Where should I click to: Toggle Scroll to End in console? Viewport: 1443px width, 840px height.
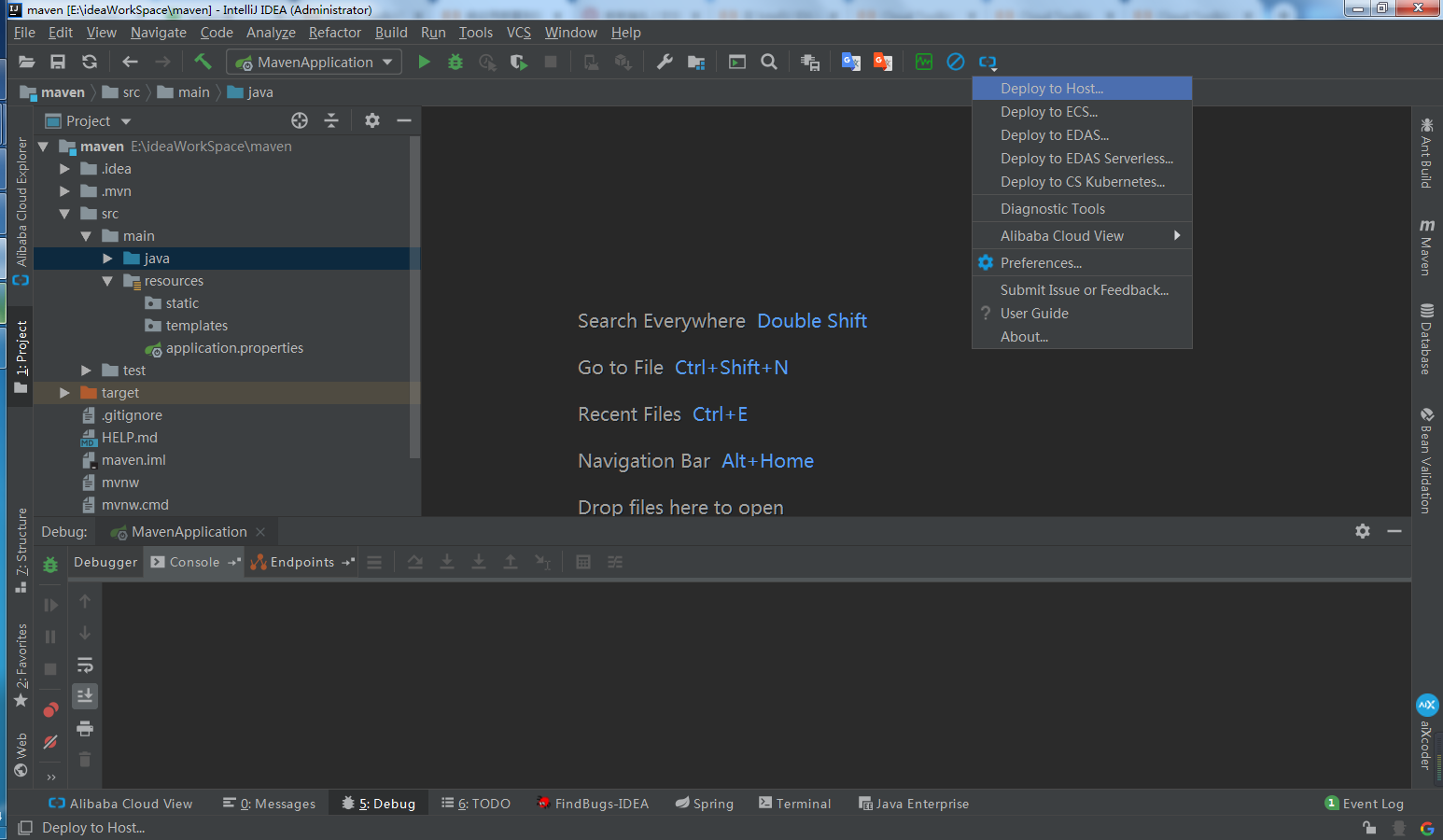tap(85, 696)
